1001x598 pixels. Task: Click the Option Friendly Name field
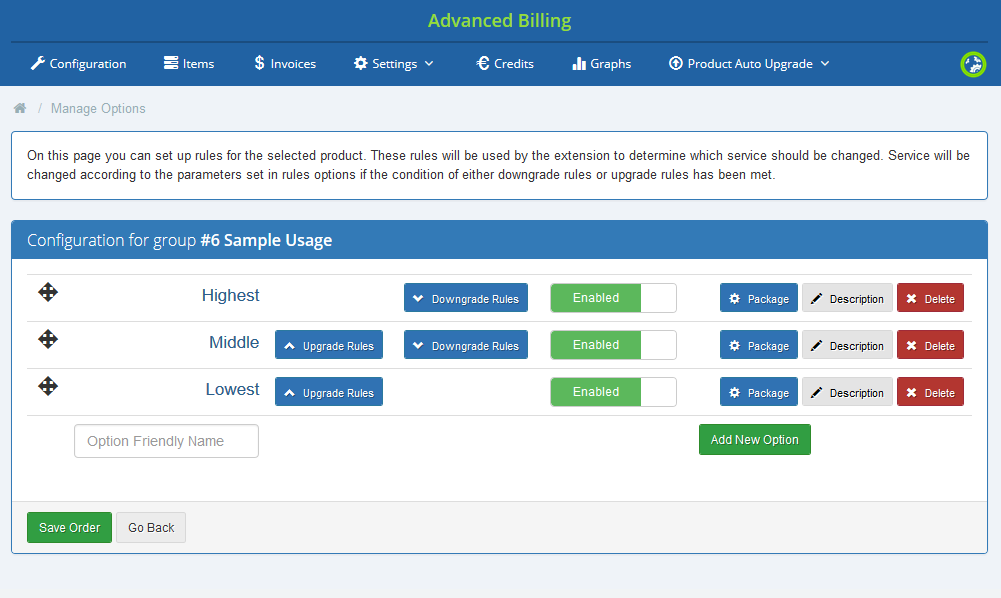(x=166, y=441)
